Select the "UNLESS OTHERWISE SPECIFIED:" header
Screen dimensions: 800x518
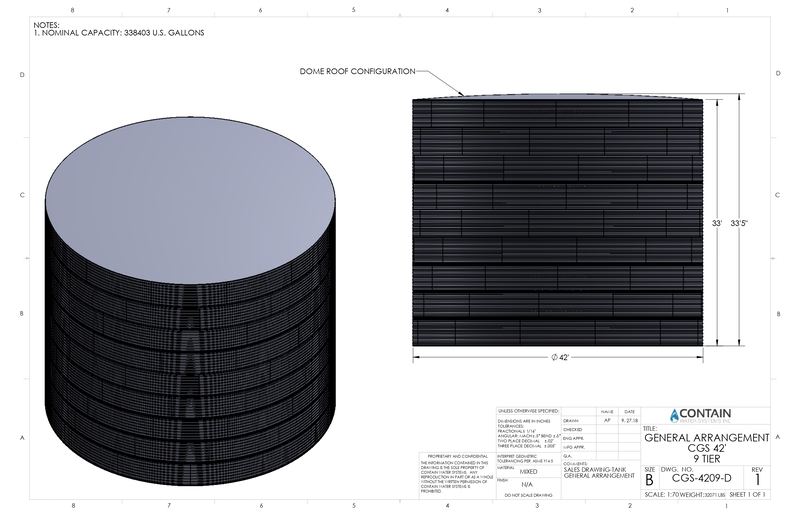coord(528,411)
